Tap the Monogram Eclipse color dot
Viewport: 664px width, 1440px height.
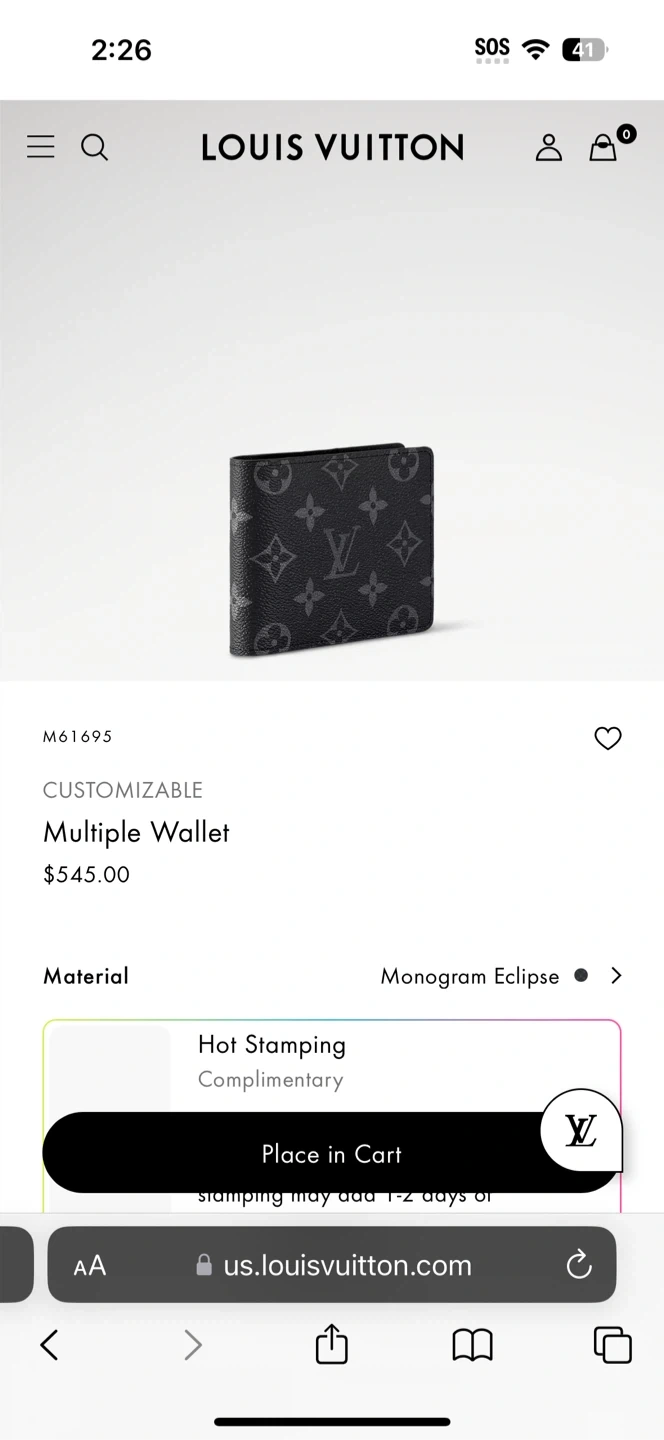coord(581,975)
